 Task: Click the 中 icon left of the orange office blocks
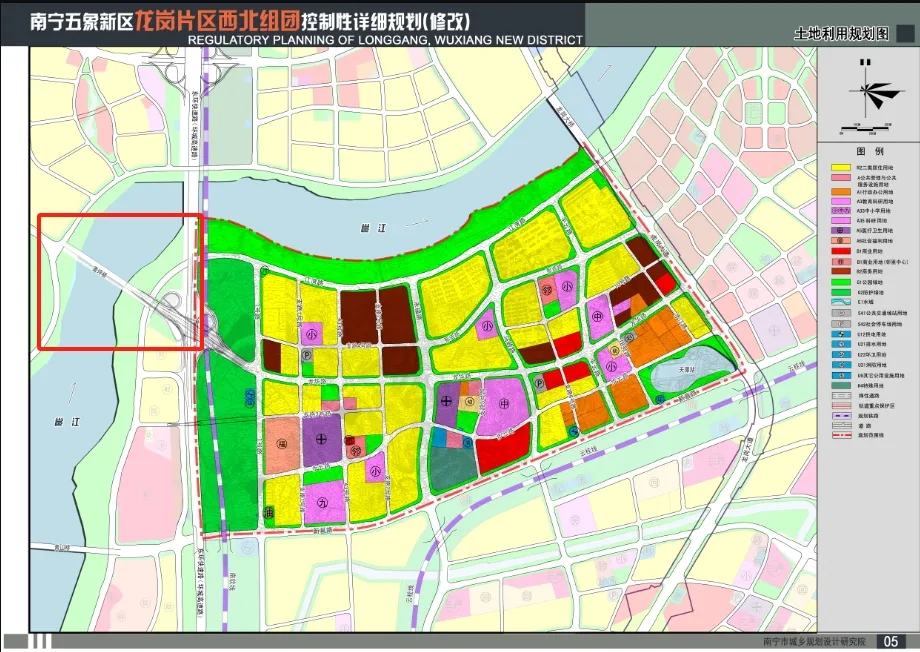[597, 317]
